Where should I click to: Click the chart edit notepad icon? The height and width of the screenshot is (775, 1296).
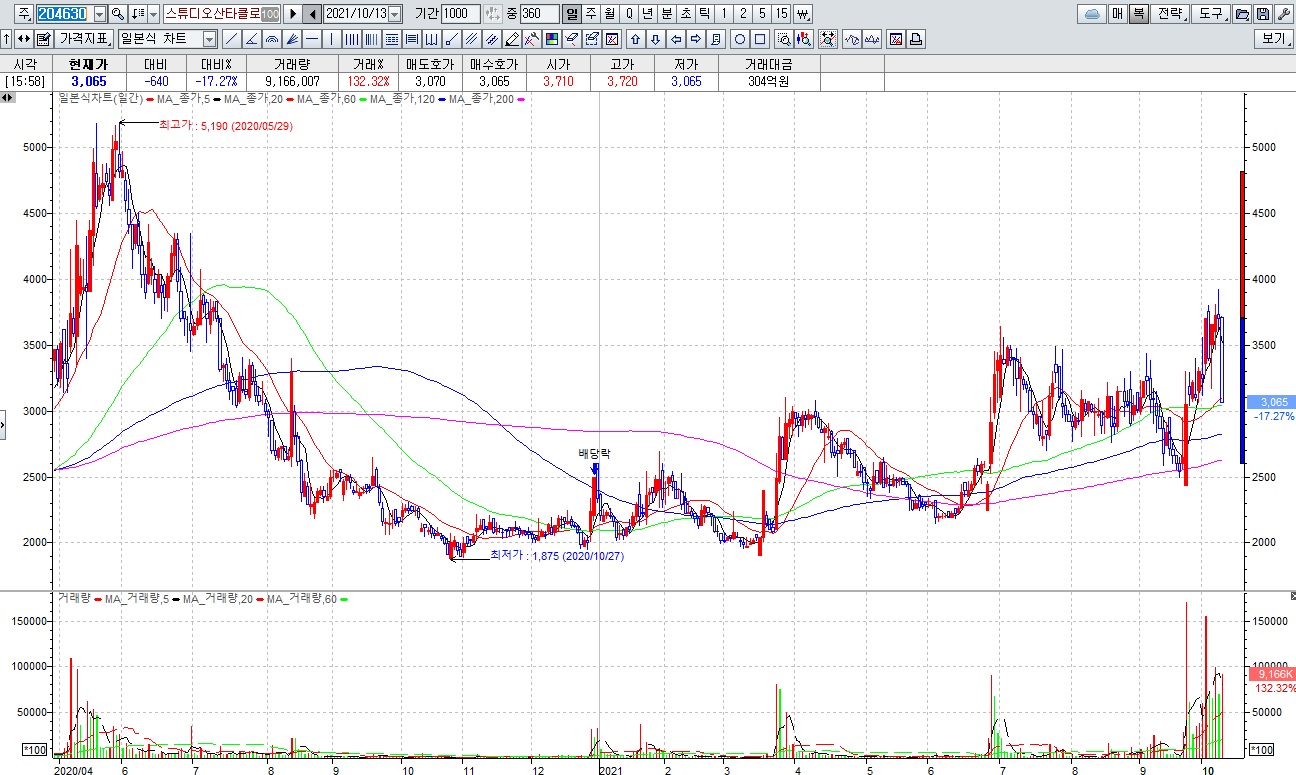[x=43, y=39]
